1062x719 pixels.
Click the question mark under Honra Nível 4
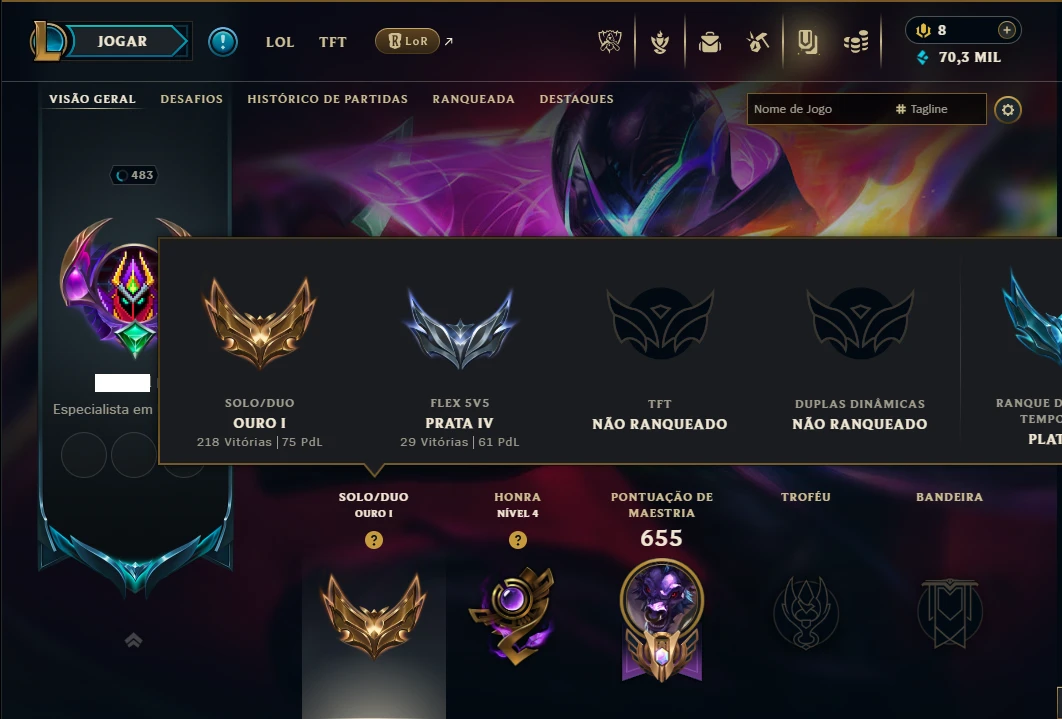click(517, 540)
